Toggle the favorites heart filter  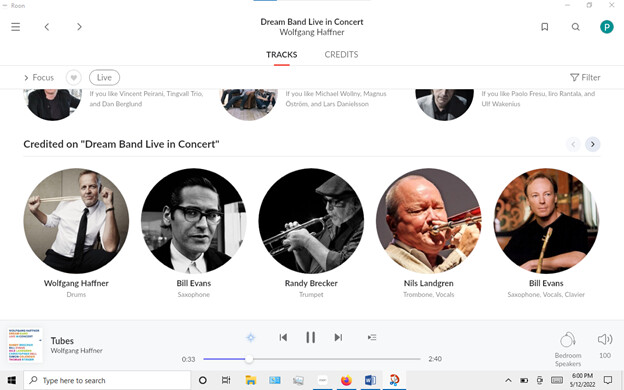tap(74, 78)
